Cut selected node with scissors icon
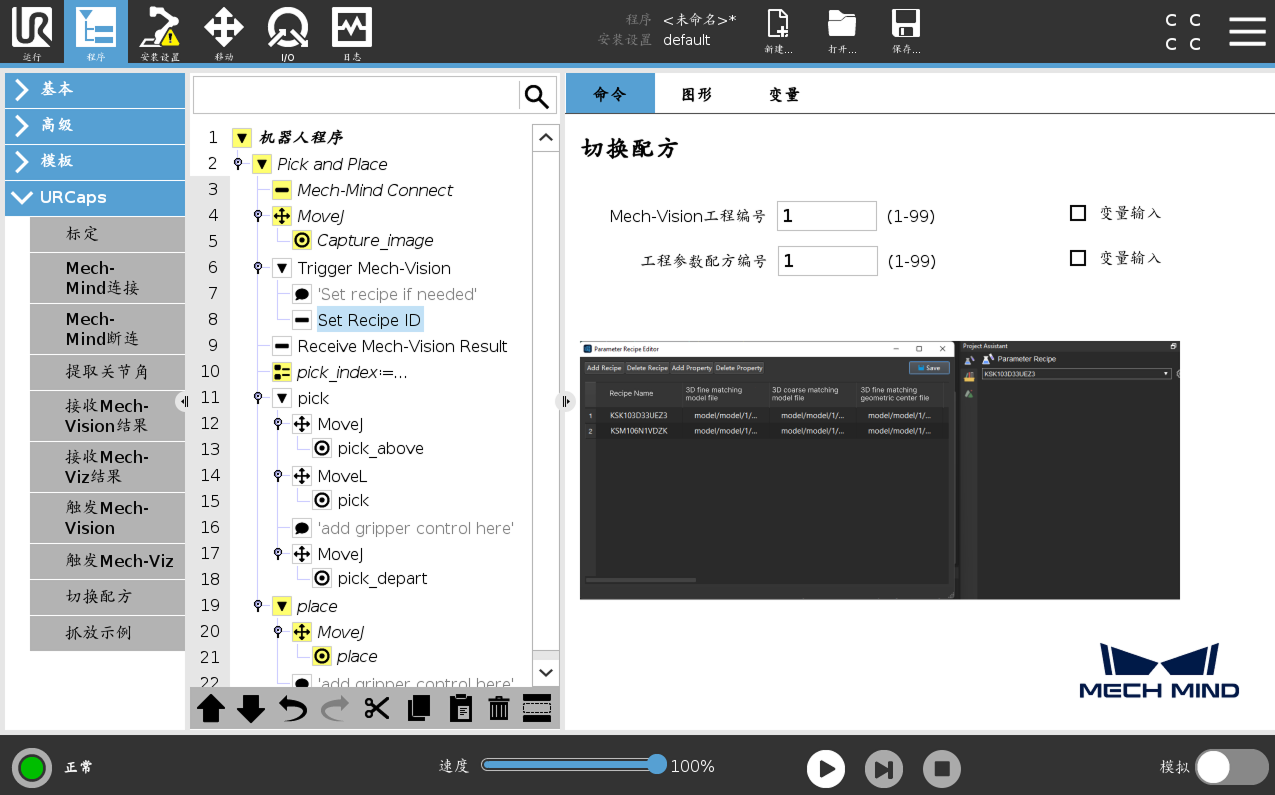The width and height of the screenshot is (1275, 795). 376,708
